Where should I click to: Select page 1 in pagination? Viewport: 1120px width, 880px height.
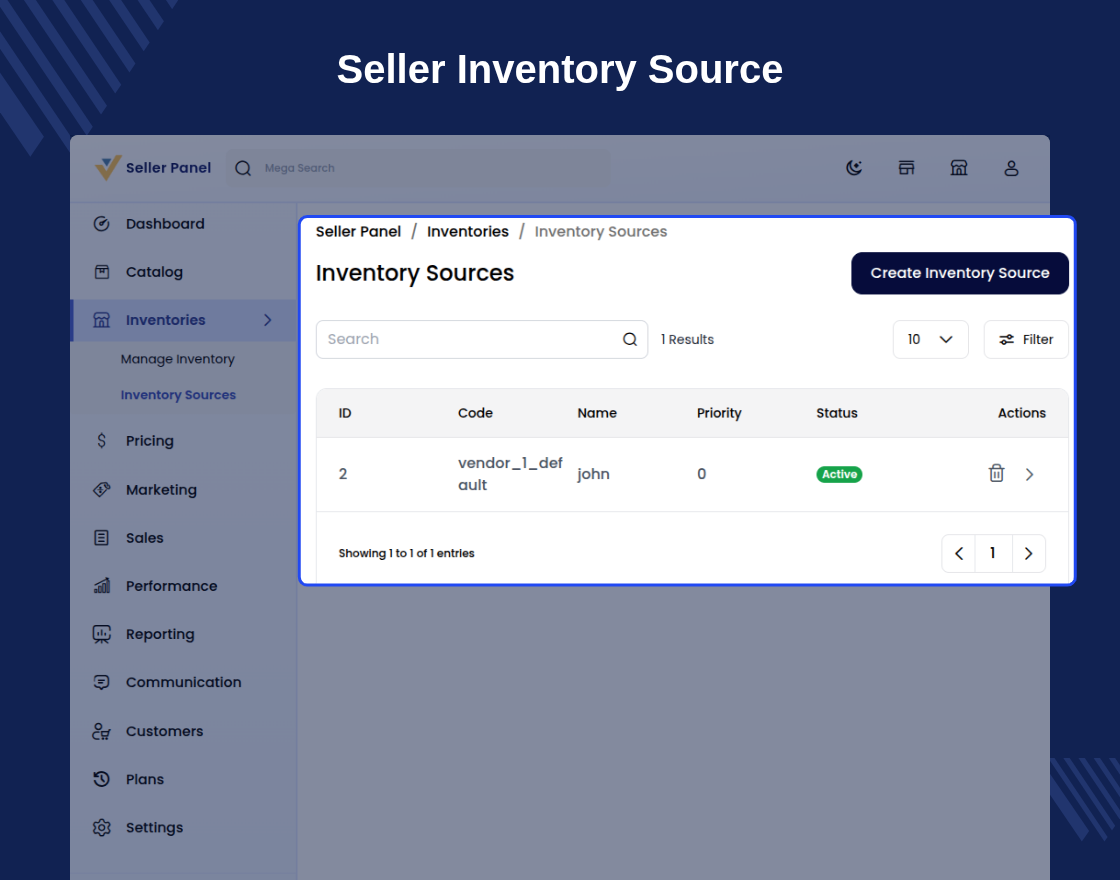point(992,553)
